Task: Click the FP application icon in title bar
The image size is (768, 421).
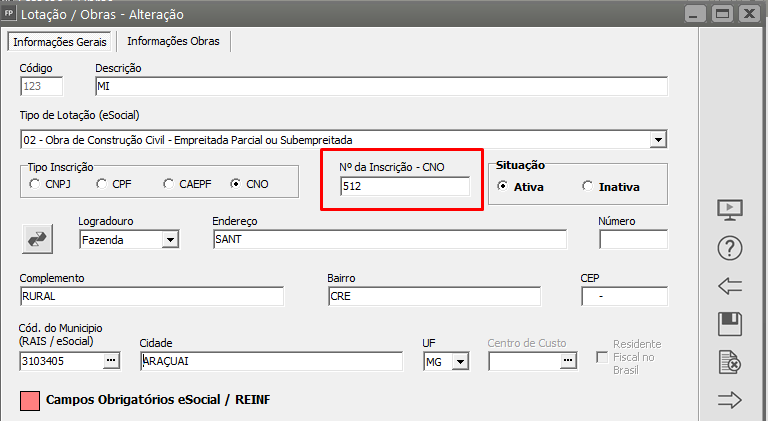Action: pos(8,13)
